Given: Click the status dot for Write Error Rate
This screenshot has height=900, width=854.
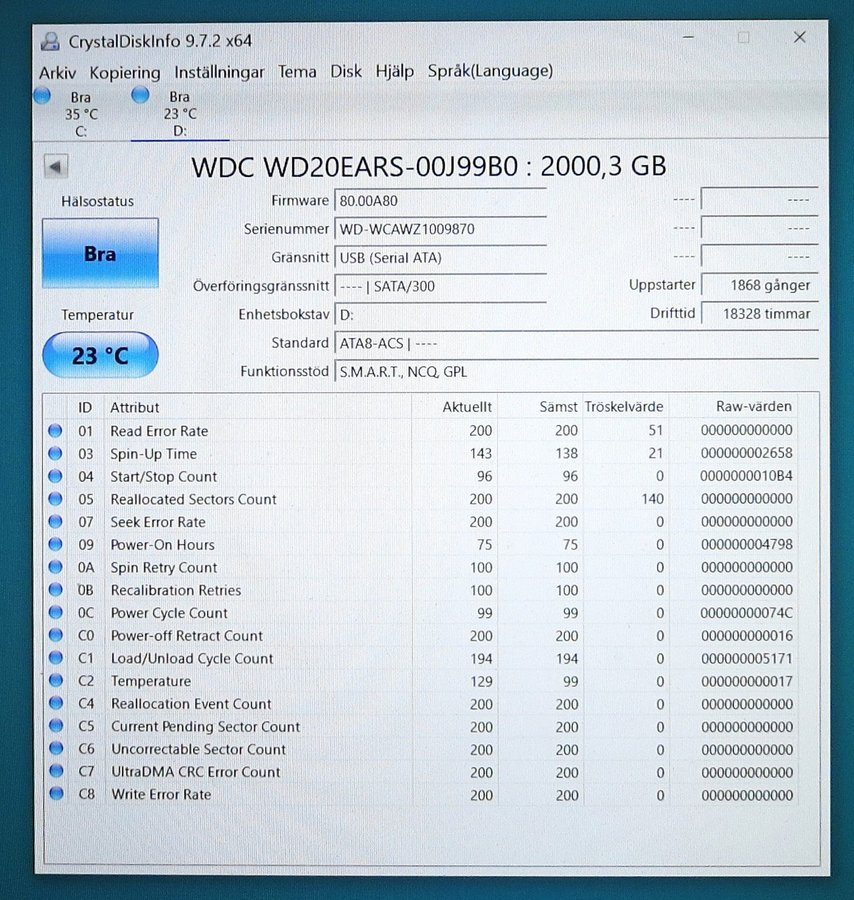Looking at the screenshot, I should pos(55,794).
